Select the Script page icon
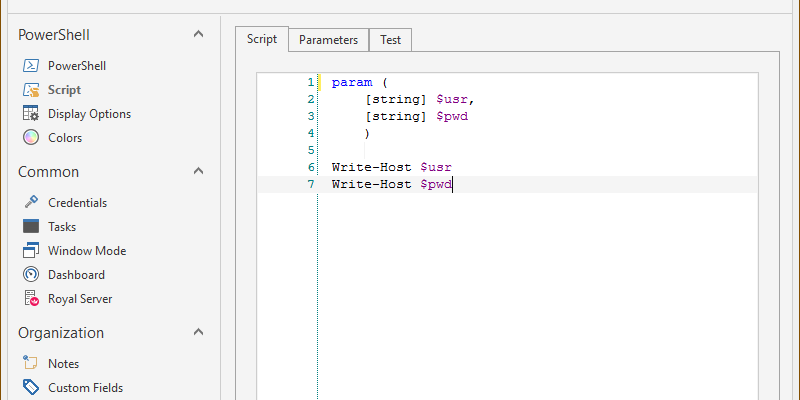 [30, 90]
